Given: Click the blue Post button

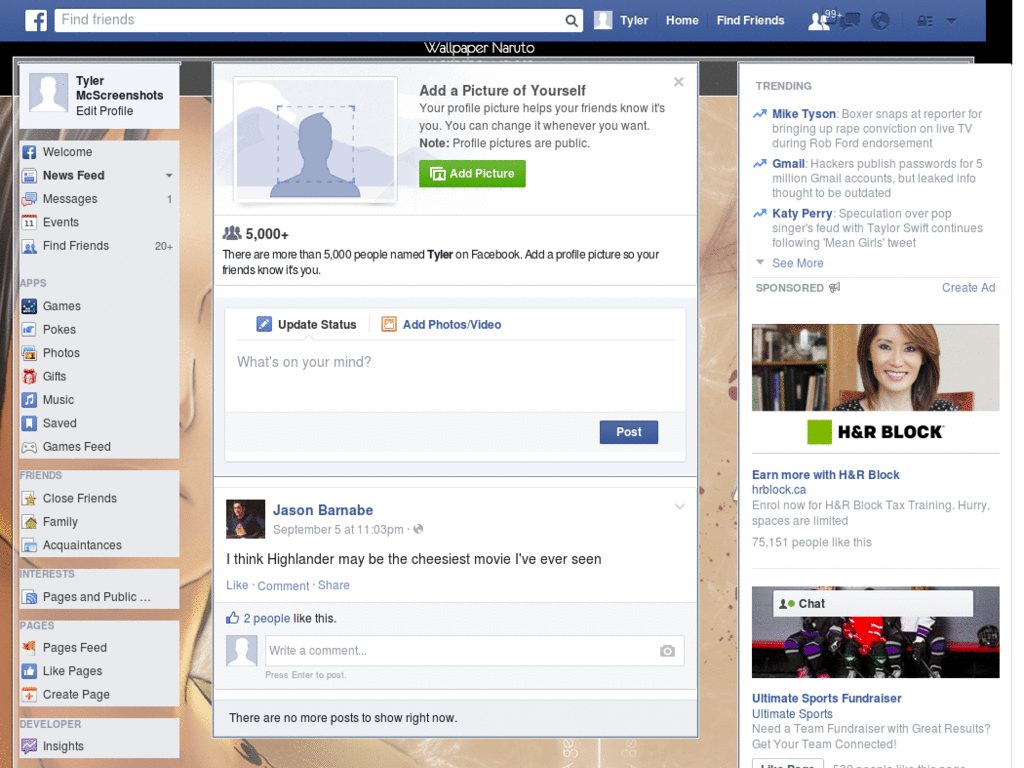Looking at the screenshot, I should point(628,432).
